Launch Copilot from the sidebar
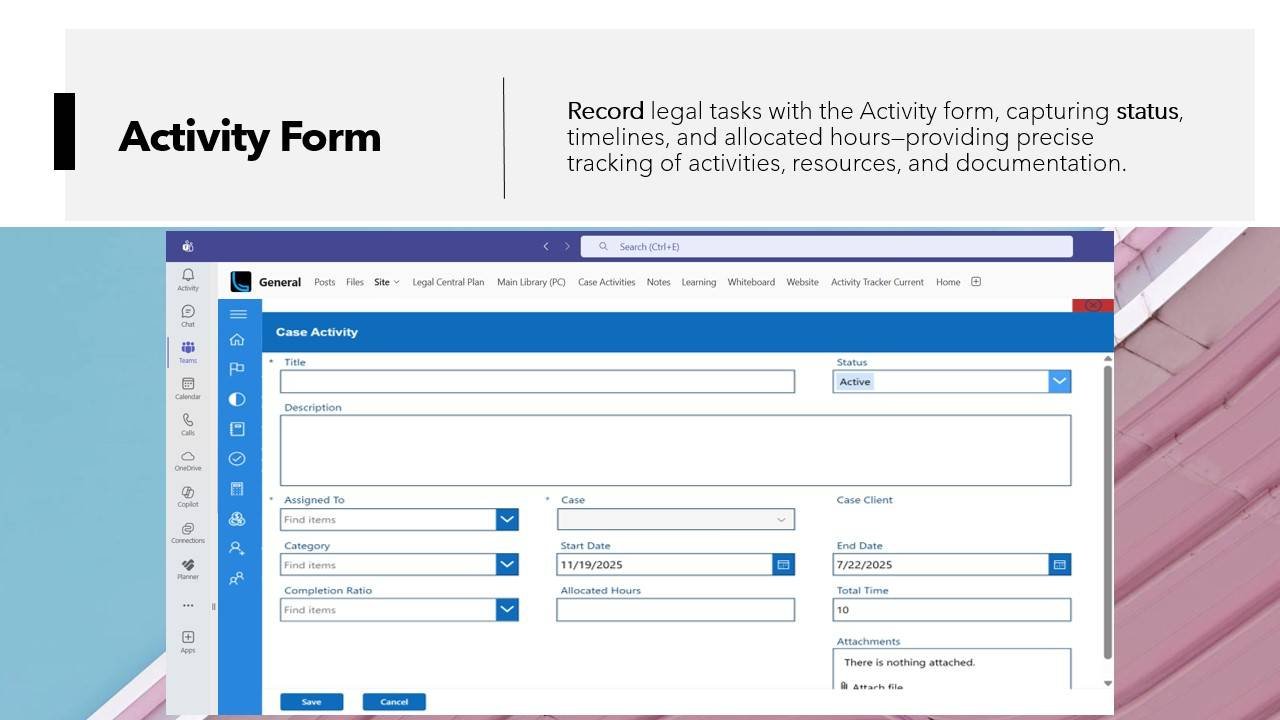This screenshot has height=720, width=1280. [188, 496]
